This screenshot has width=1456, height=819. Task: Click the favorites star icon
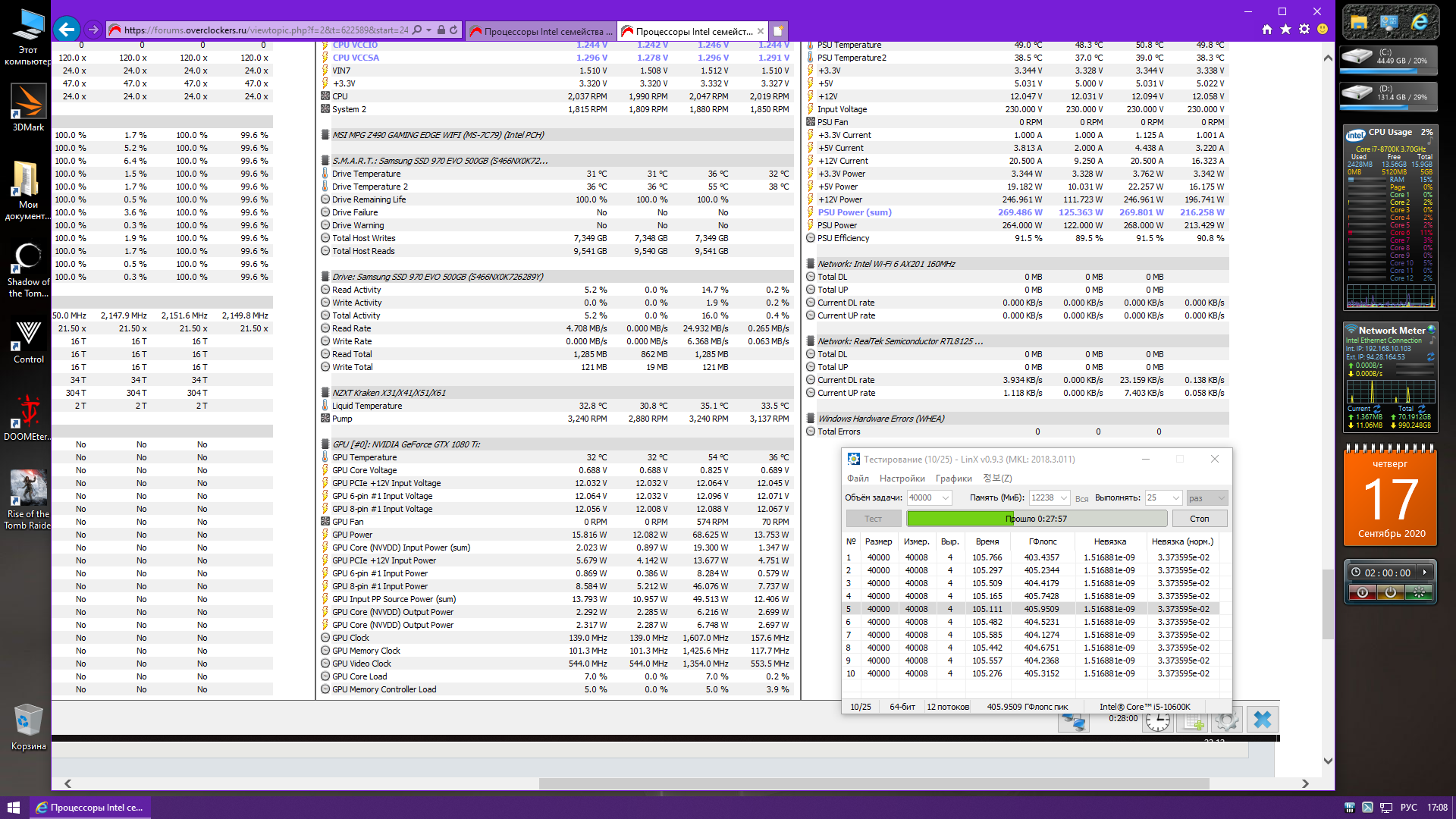coord(1285,30)
